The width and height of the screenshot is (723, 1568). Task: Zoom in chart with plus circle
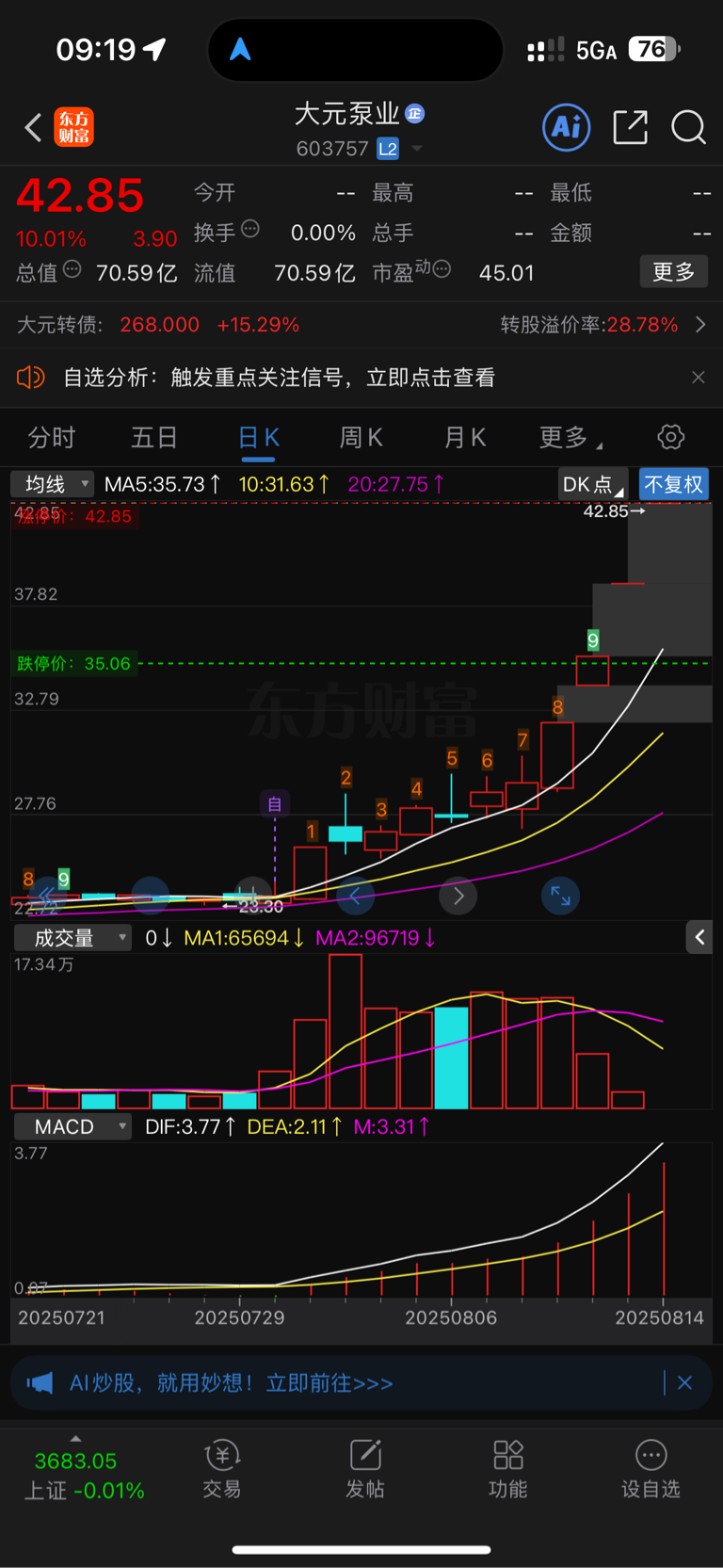[252, 896]
